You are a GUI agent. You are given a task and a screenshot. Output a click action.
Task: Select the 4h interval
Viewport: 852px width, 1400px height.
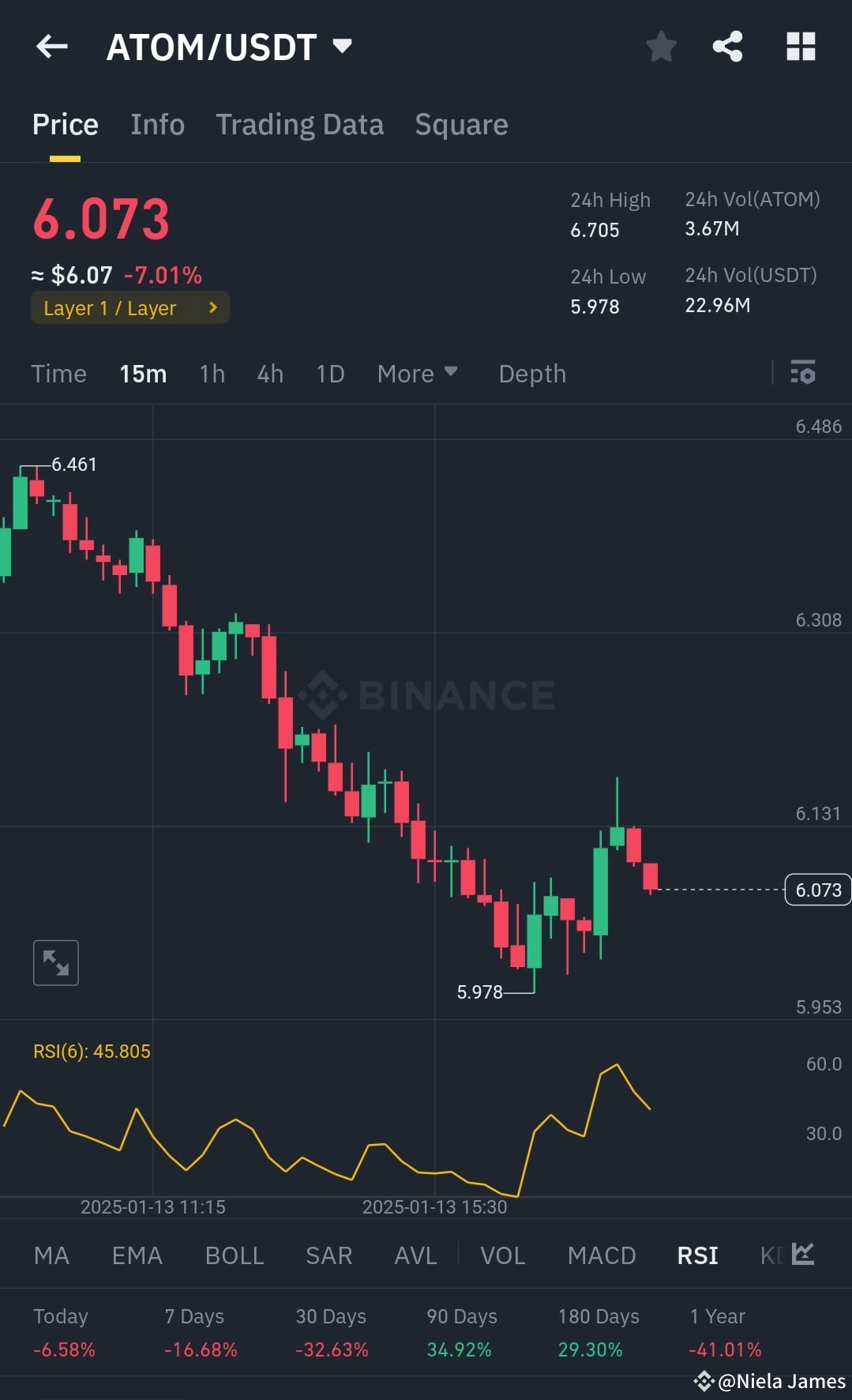270,373
